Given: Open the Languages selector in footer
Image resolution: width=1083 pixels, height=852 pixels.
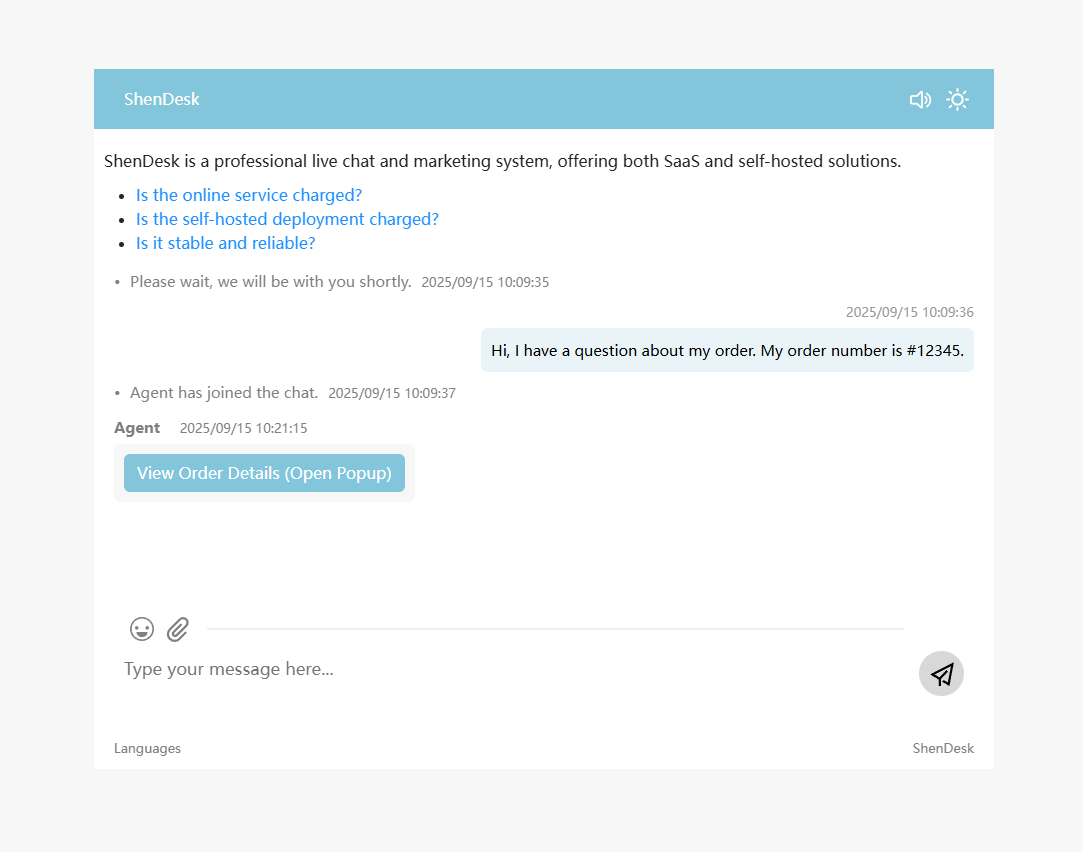Looking at the screenshot, I should tap(147, 748).
